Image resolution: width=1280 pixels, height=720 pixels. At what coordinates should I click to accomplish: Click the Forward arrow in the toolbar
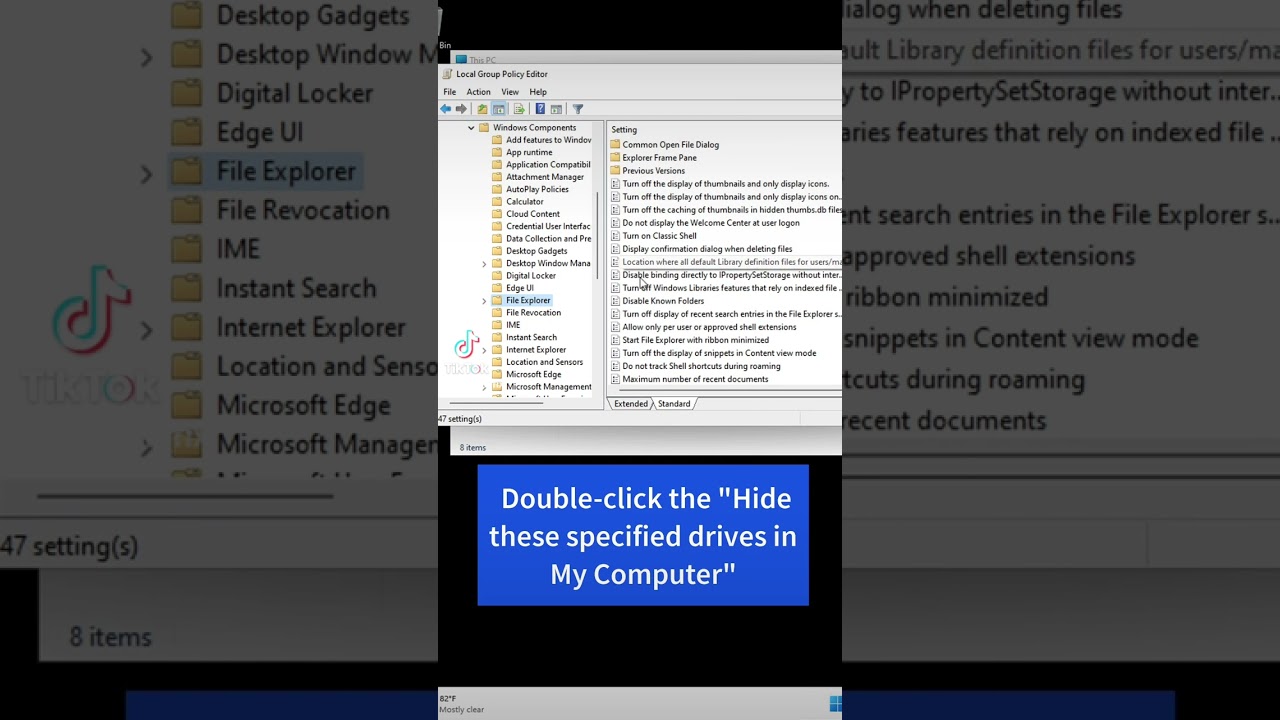[x=461, y=109]
